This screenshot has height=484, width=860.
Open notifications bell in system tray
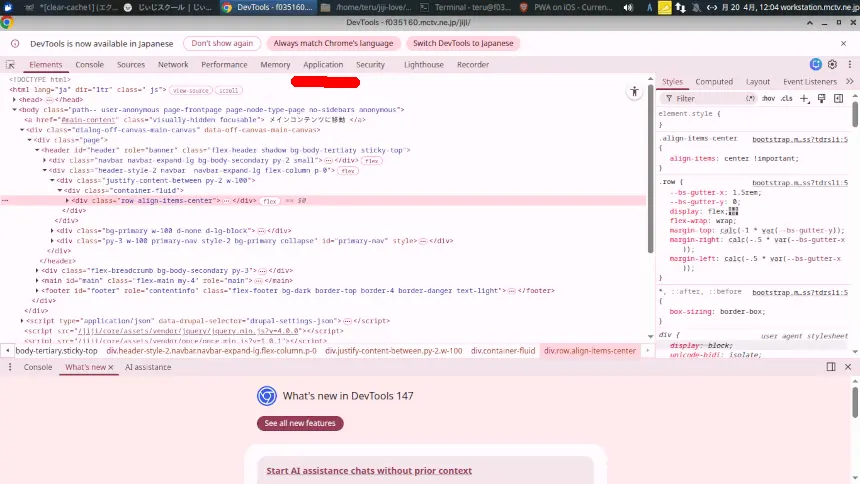696,7
